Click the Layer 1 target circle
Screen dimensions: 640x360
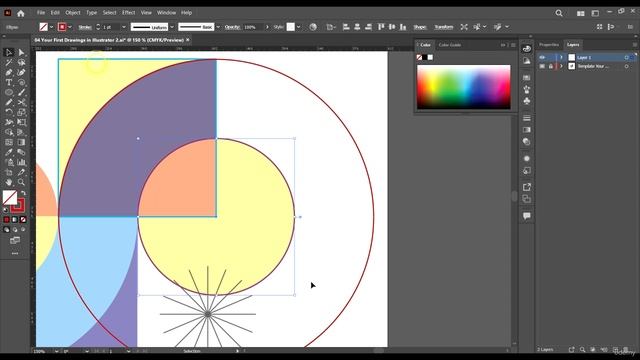pos(627,58)
